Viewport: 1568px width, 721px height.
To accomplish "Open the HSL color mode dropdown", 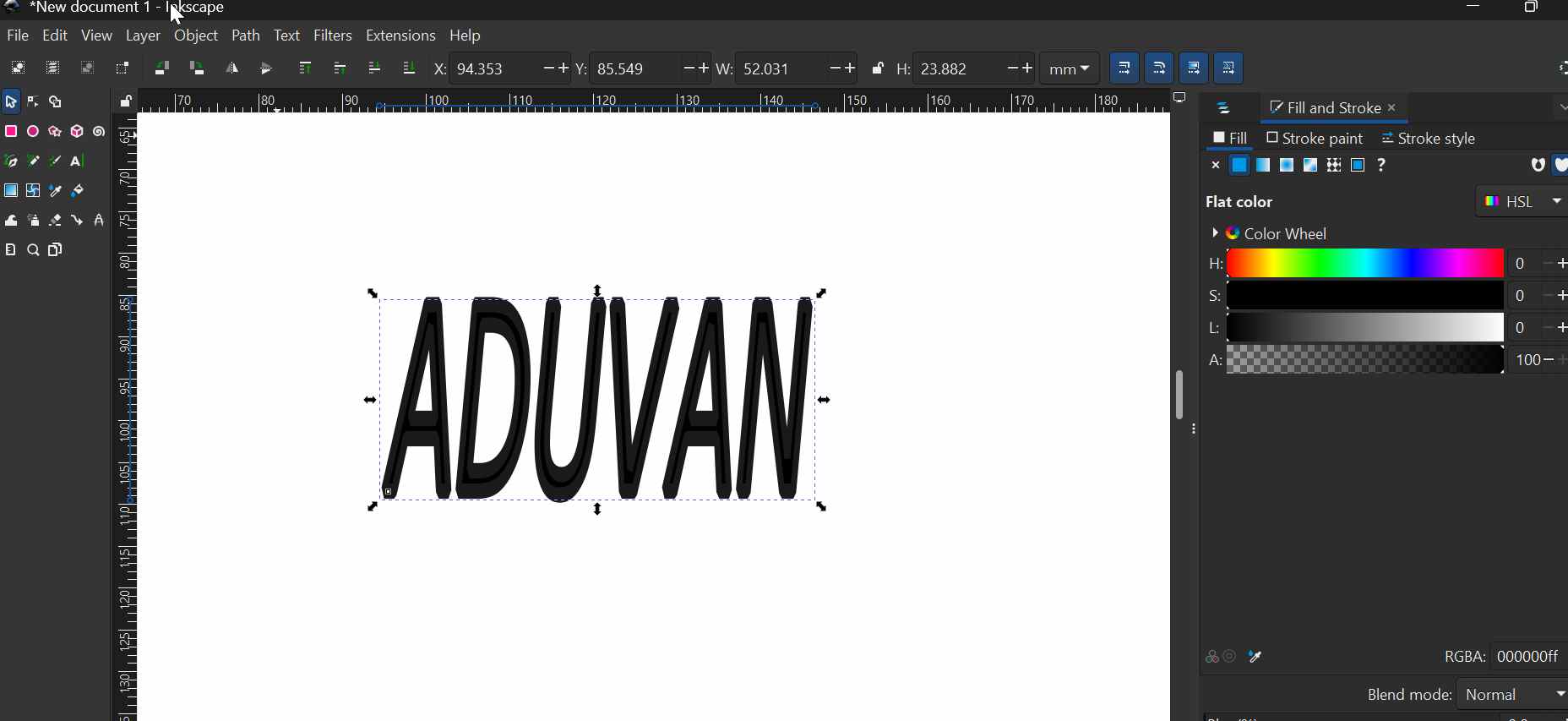I will click(1522, 202).
